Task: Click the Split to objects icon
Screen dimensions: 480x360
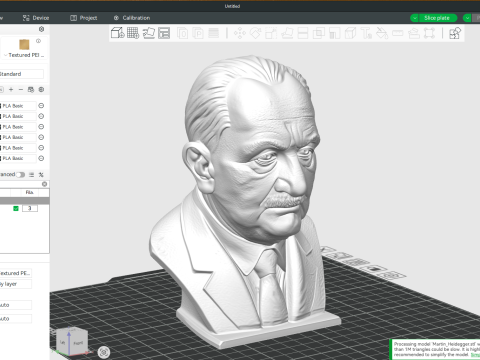Action: point(182,33)
